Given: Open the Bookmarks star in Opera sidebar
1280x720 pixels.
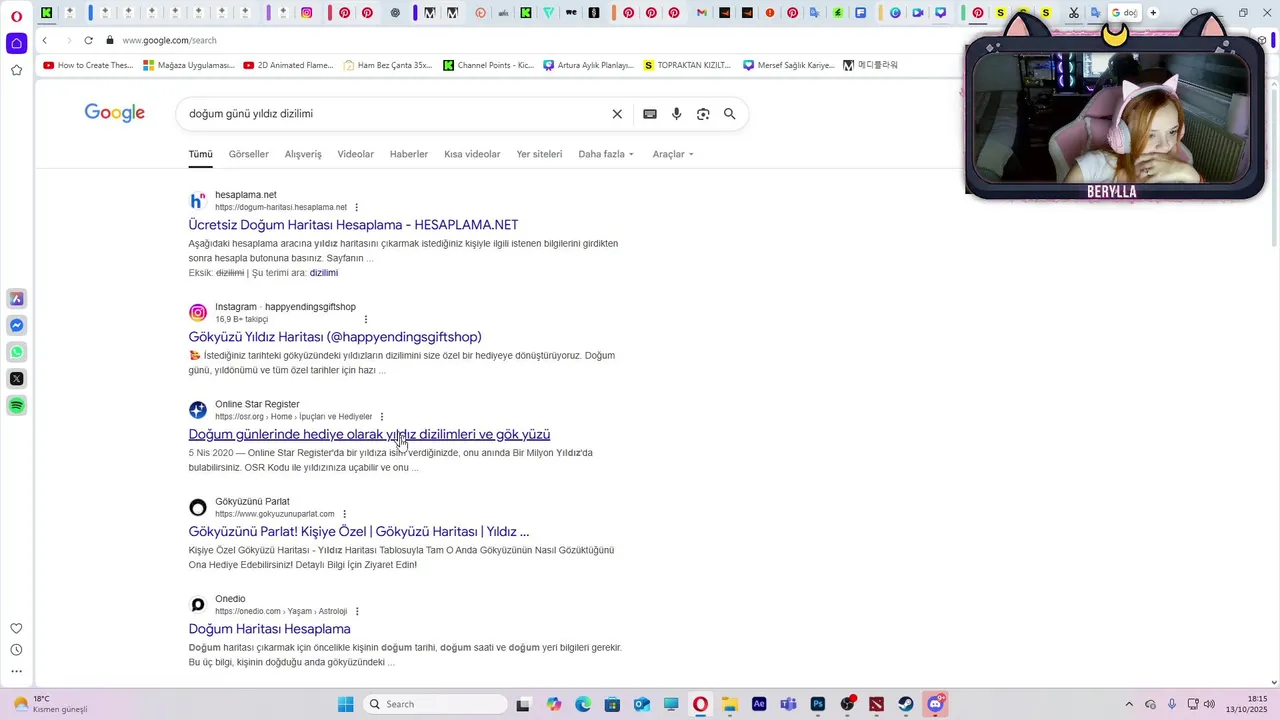Looking at the screenshot, I should (16, 70).
